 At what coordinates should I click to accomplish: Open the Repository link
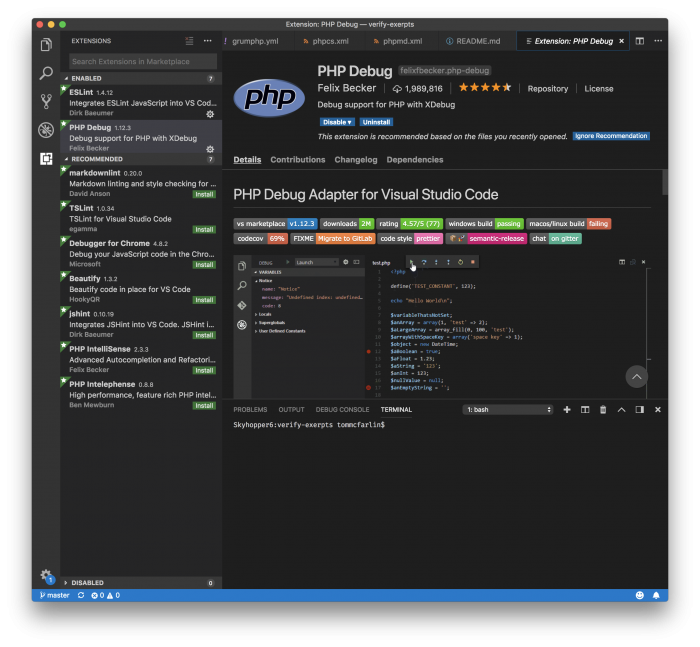tap(548, 88)
